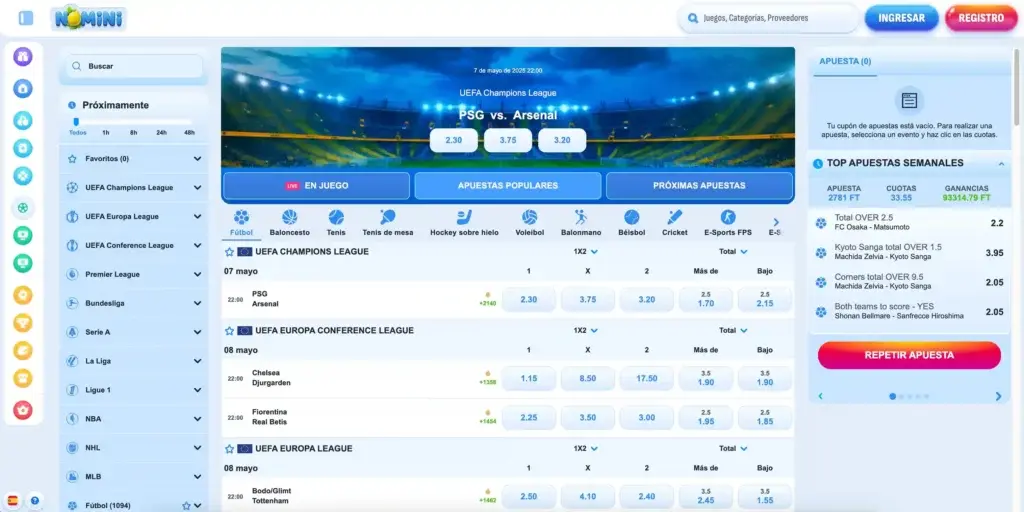Image resolution: width=1024 pixels, height=512 pixels.
Task: Change language via Spanish flag icon
Action: coord(13,501)
